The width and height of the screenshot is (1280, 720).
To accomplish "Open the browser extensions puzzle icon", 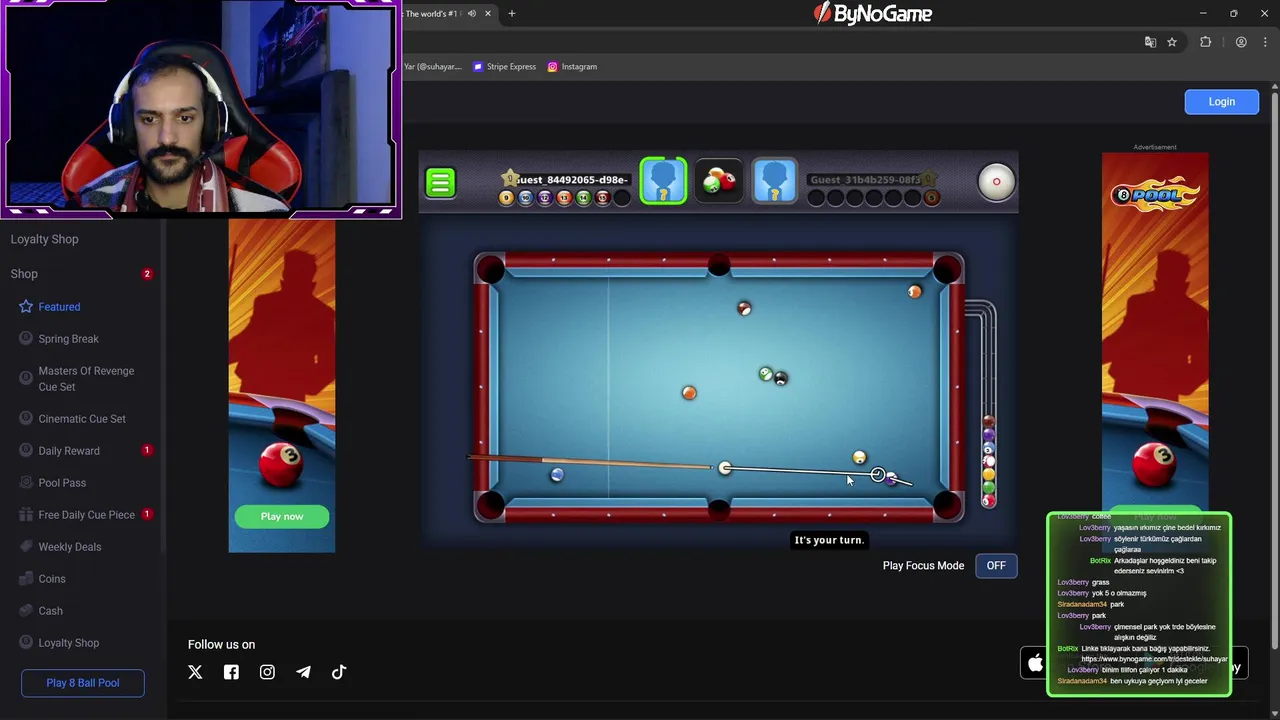I will (1205, 42).
